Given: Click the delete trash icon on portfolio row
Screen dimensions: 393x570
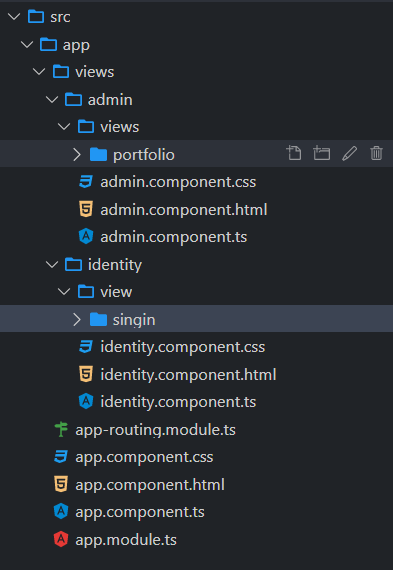Looking at the screenshot, I should pos(376,153).
